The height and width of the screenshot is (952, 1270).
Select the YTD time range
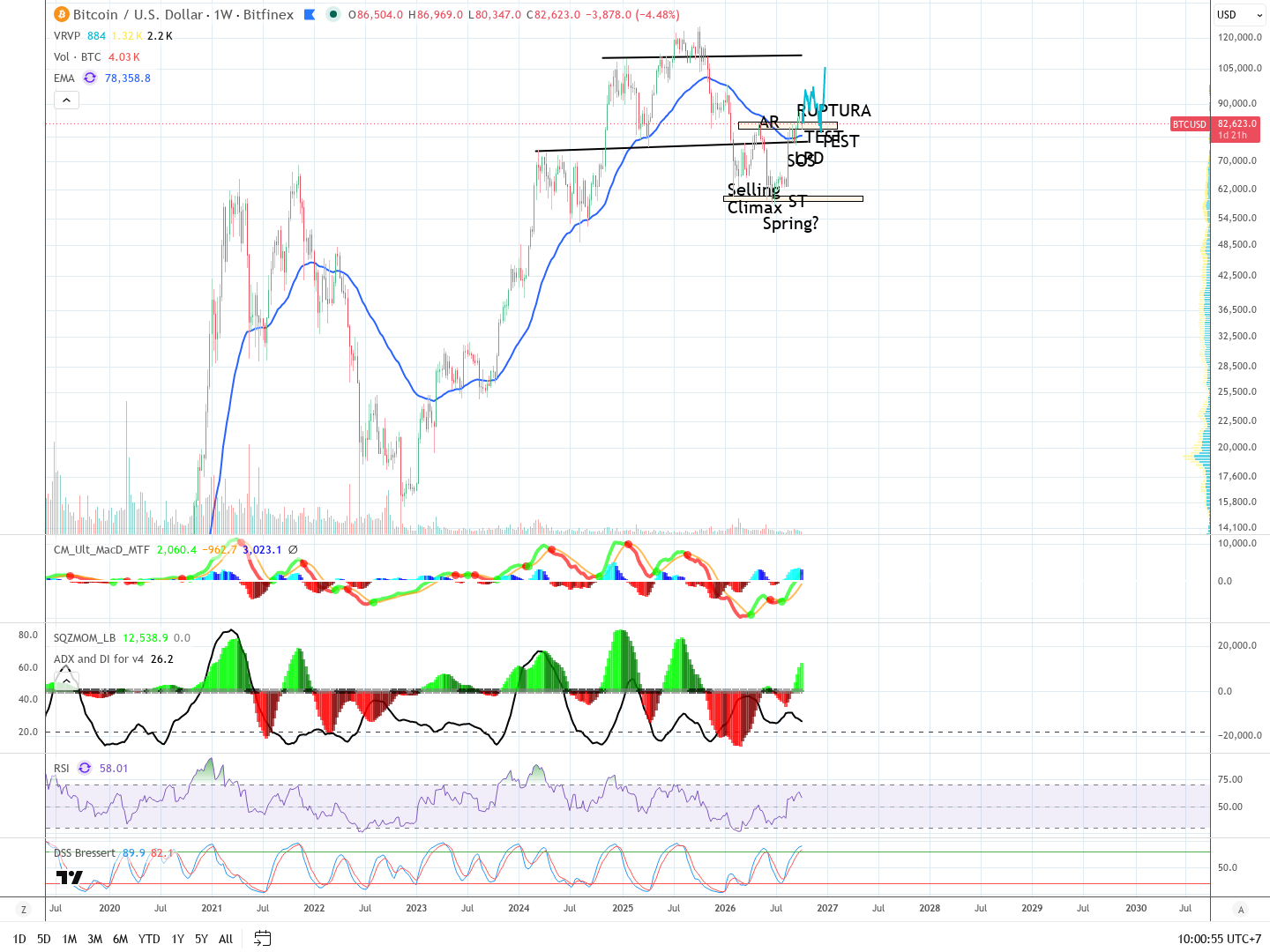pyautogui.click(x=149, y=939)
